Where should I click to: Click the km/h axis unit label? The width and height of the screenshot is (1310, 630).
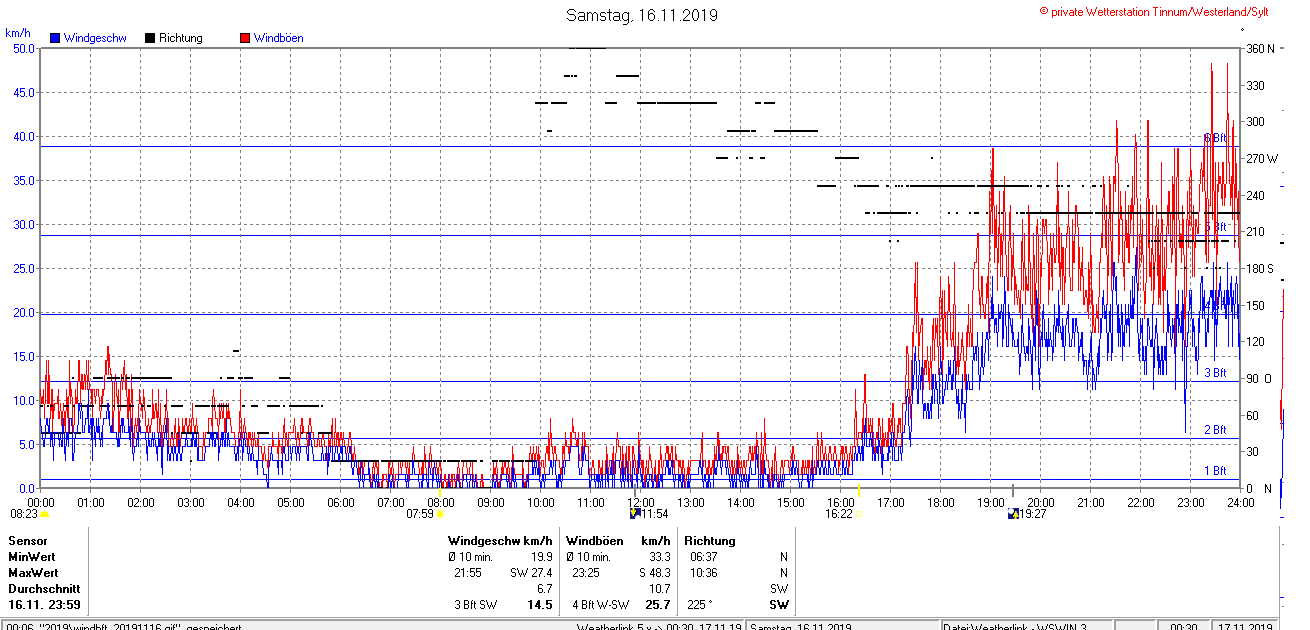point(17,33)
